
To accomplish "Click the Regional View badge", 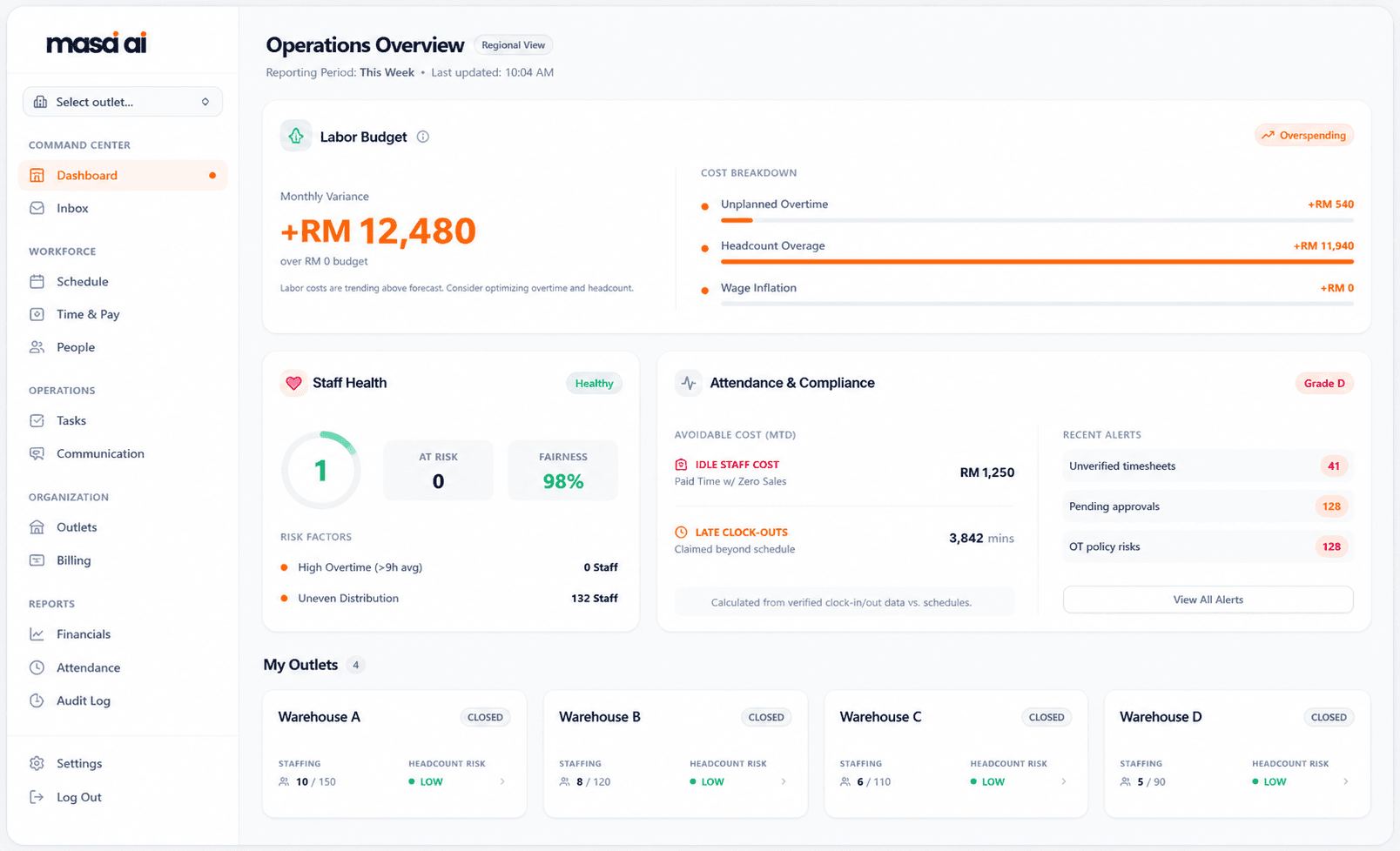I will click(x=514, y=45).
